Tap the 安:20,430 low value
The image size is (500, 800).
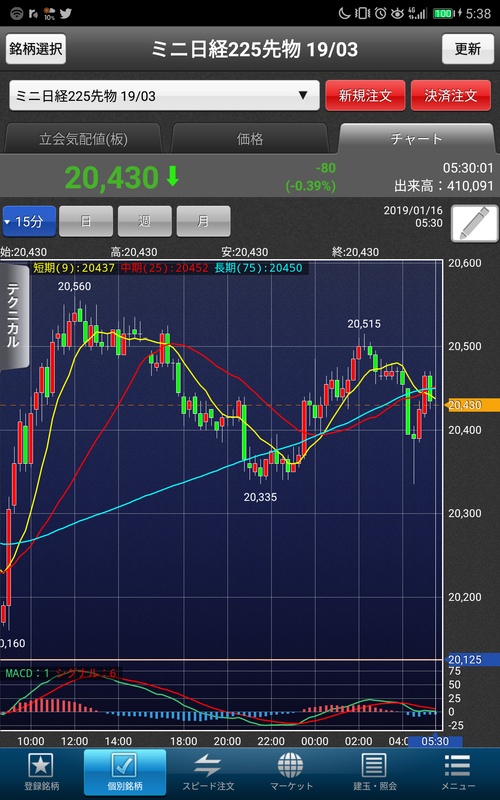coord(245,252)
